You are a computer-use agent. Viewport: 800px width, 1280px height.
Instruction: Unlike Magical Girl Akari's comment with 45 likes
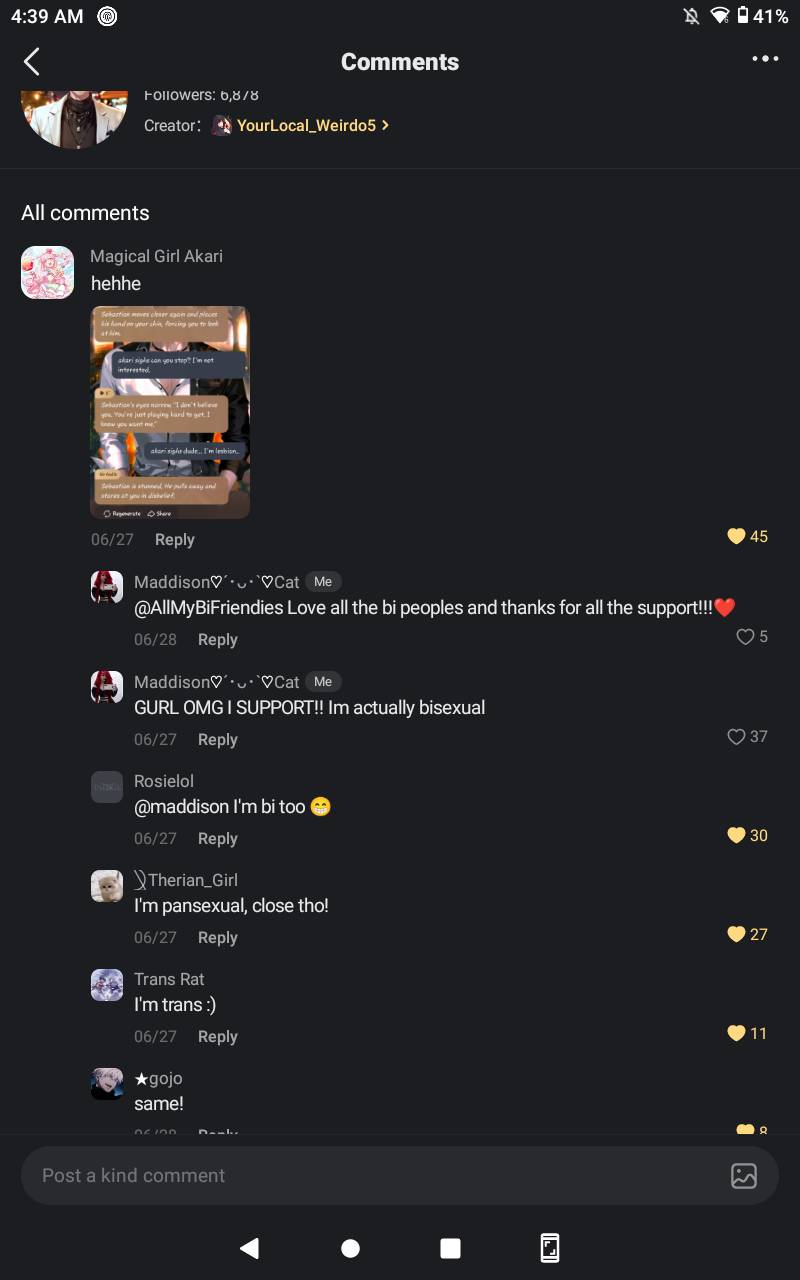click(736, 537)
